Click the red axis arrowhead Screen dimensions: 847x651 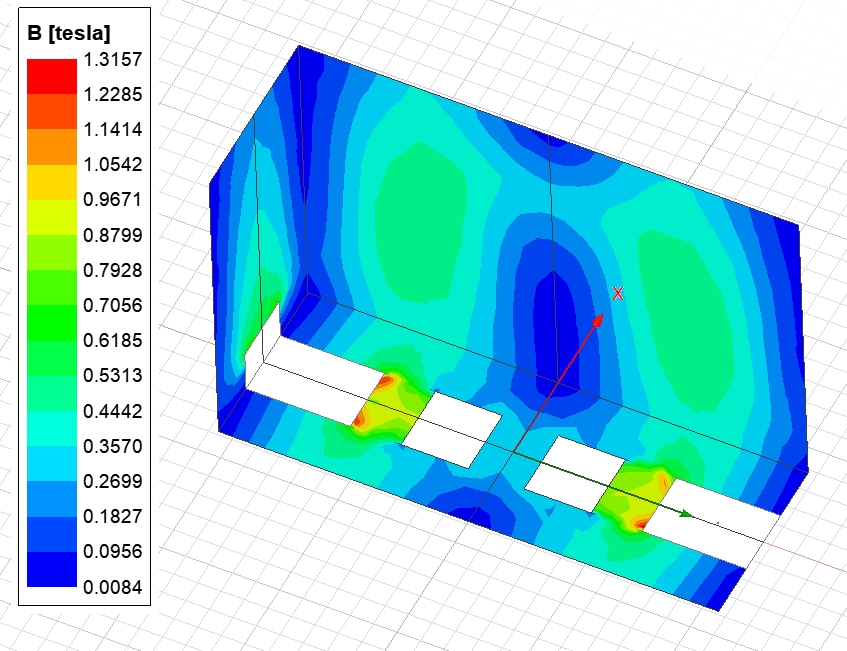[x=599, y=319]
